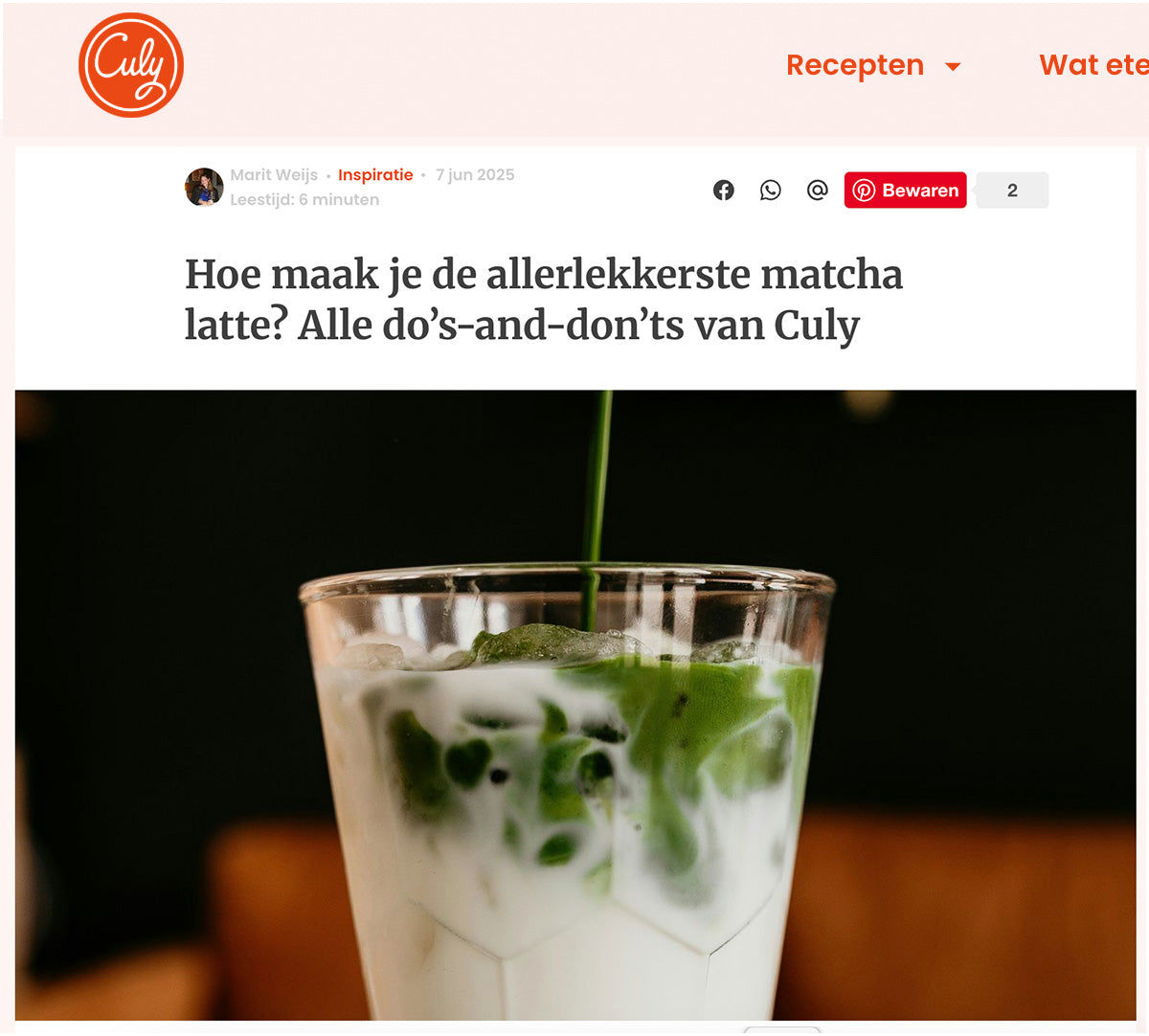Screen dimensions: 1149x1036
Task: Open the Culy logo homepage
Action: click(x=131, y=65)
